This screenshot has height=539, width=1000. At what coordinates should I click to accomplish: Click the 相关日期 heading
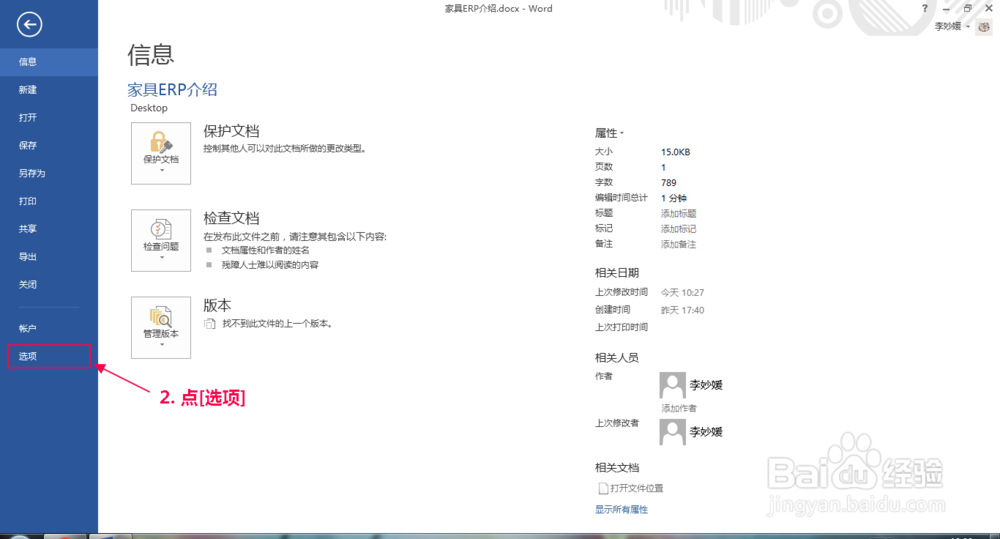(617, 273)
